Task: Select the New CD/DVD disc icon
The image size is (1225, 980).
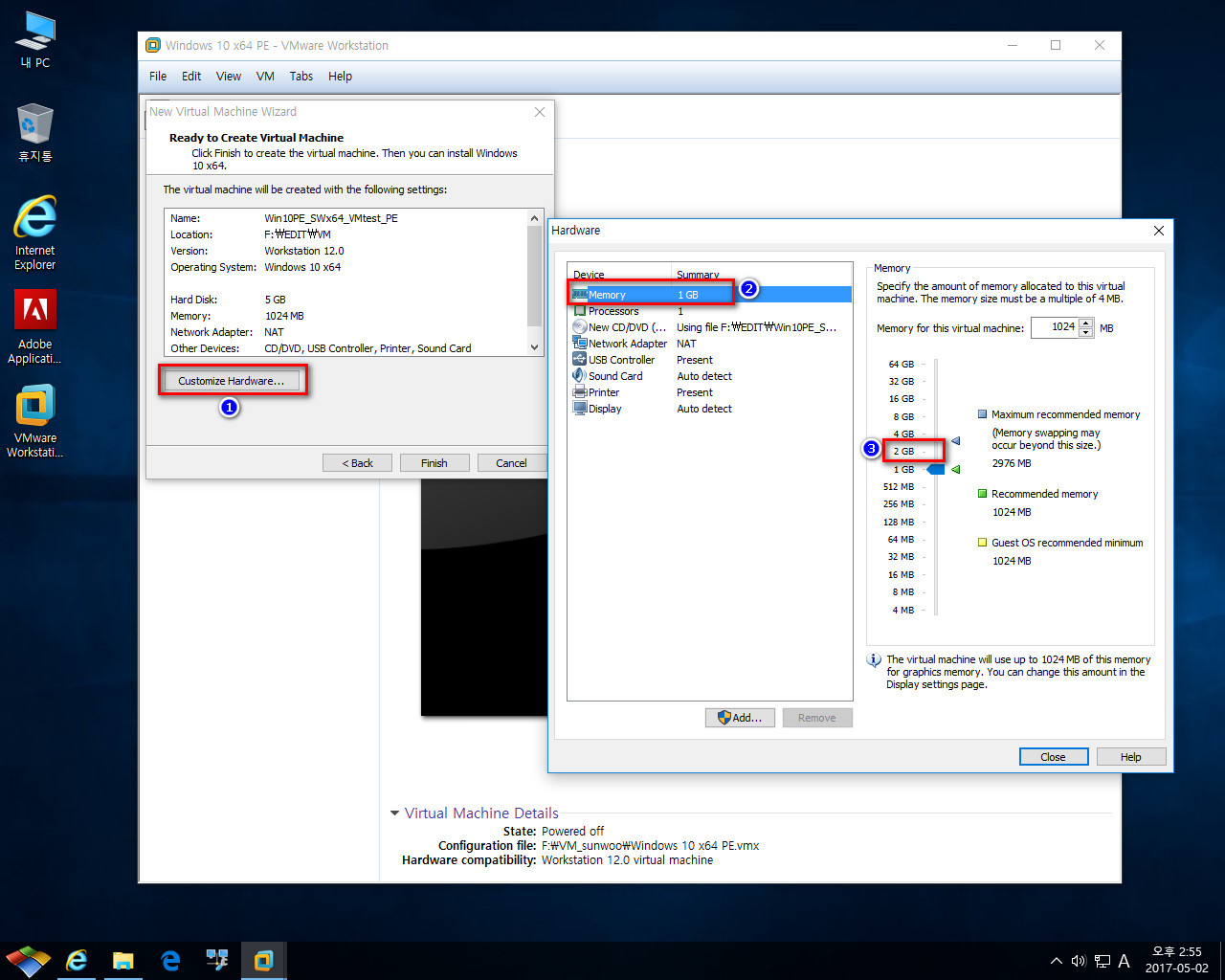Action: (x=580, y=327)
